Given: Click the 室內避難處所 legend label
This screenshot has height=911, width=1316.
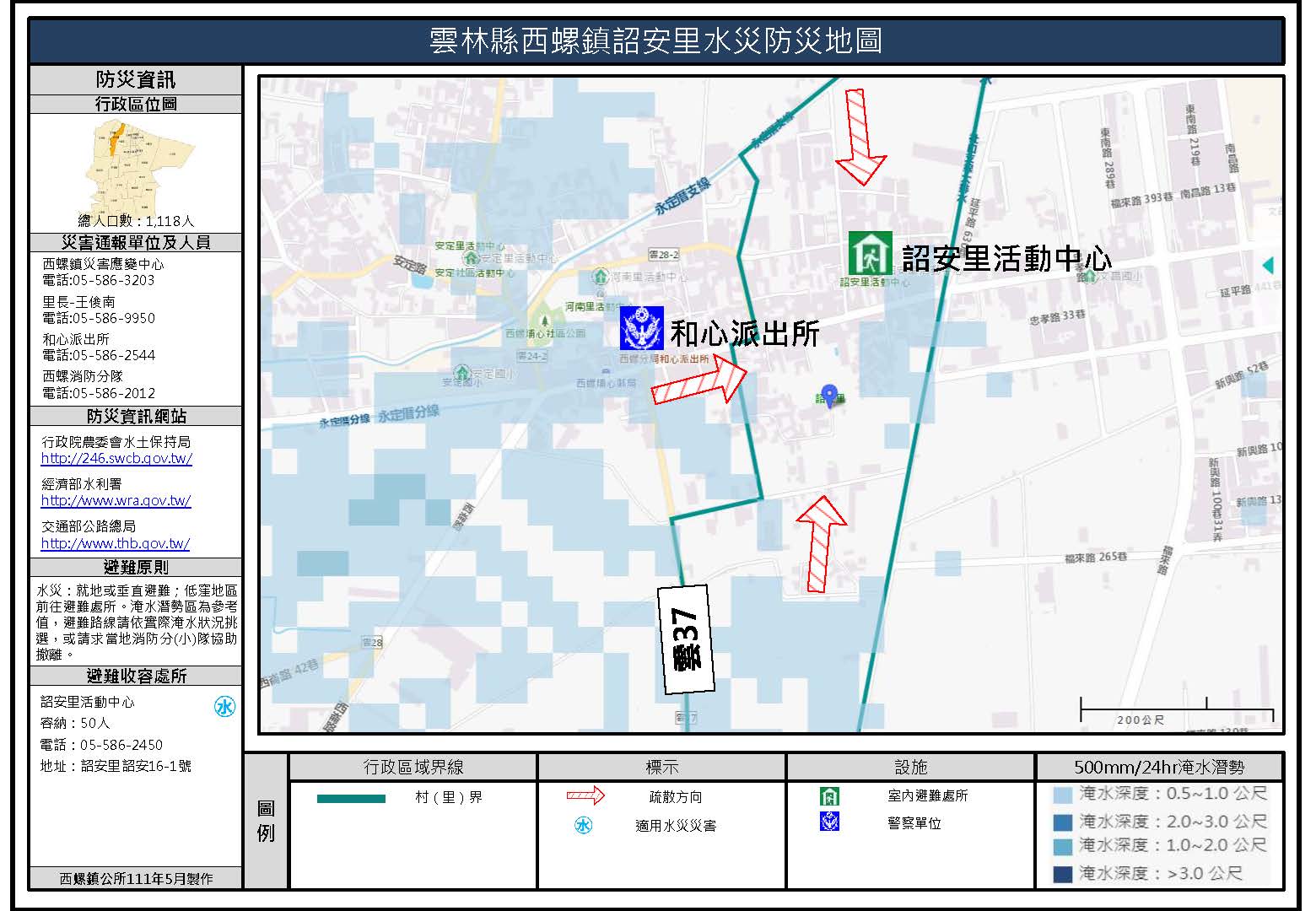Looking at the screenshot, I should pyautogui.click(x=928, y=795).
